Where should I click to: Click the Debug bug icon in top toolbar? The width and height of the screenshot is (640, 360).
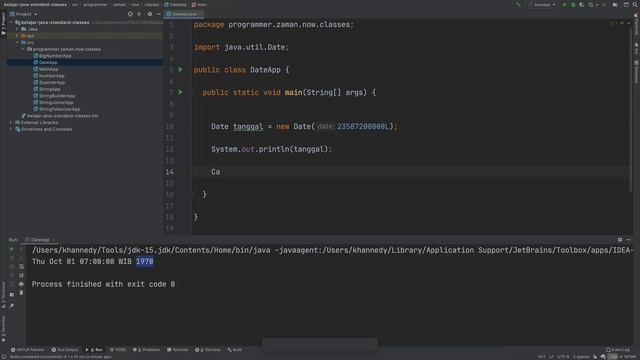(573, 5)
